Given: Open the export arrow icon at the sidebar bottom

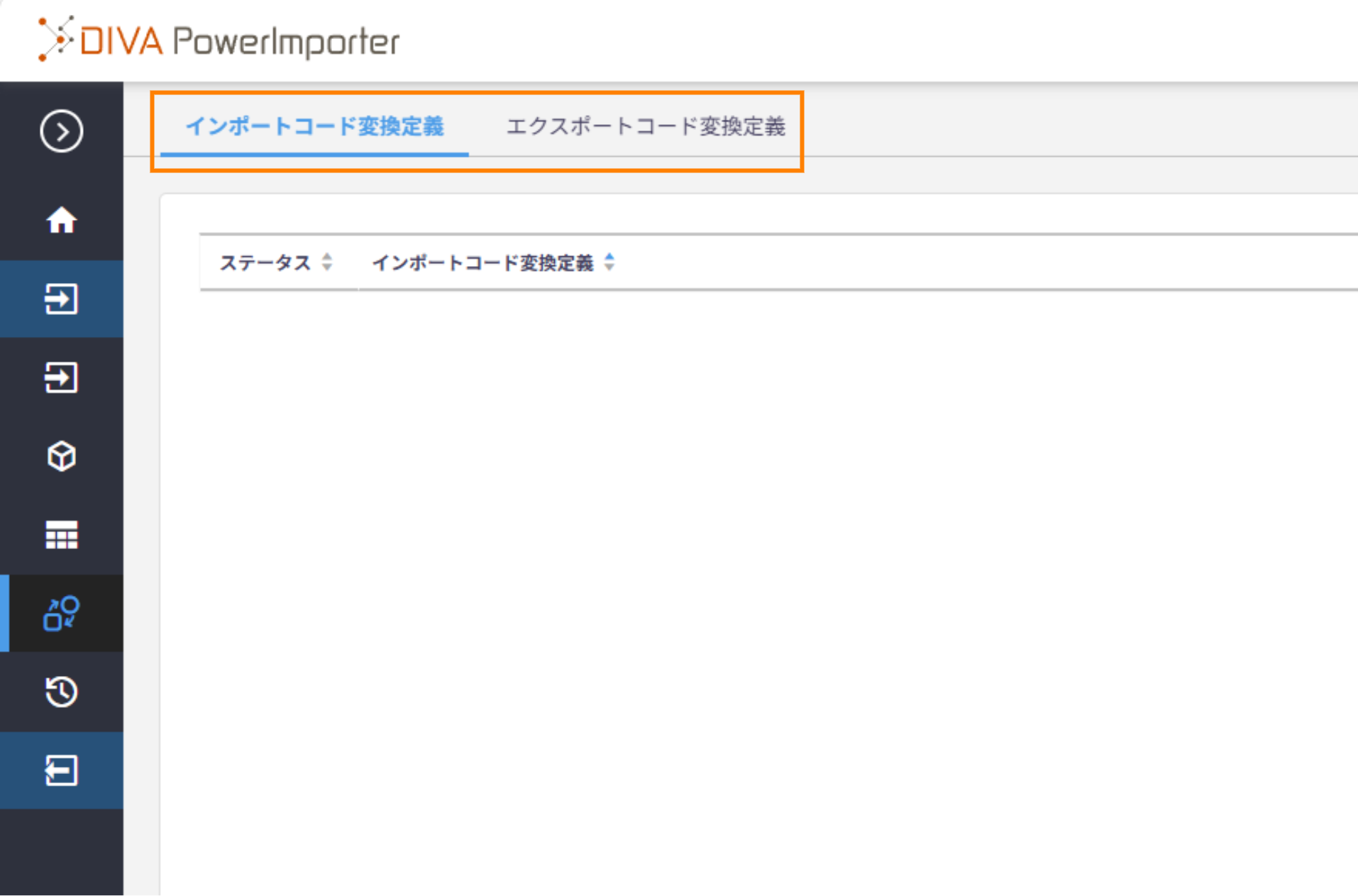Looking at the screenshot, I should tap(62, 770).
